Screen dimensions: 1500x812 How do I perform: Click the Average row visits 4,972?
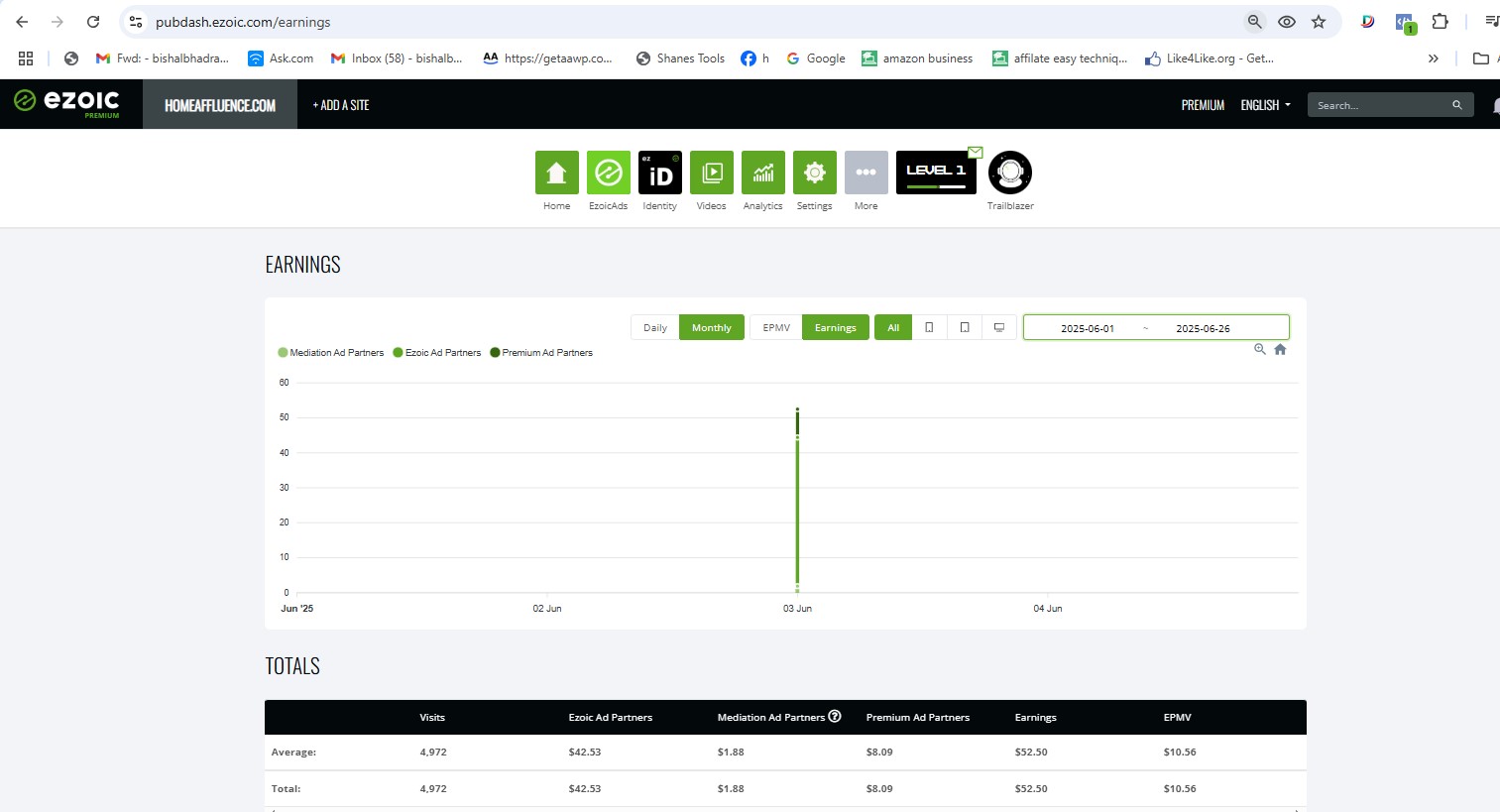click(433, 752)
